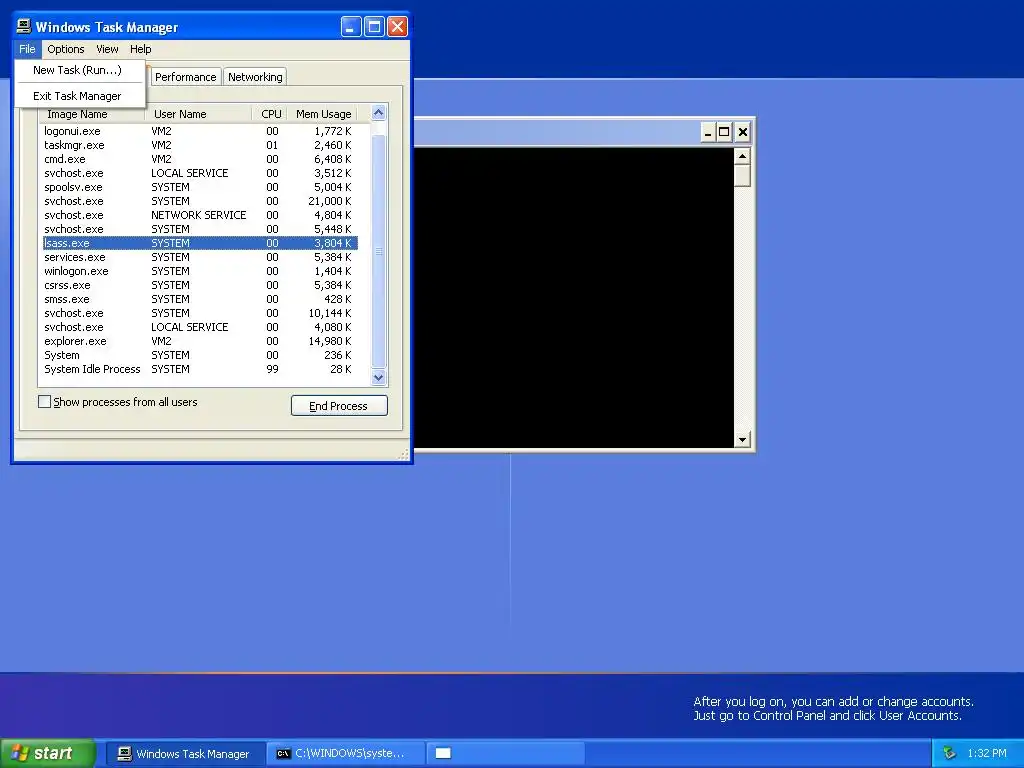Select svchost.exe row using 21,000 K
This screenshot has height=768, width=1024.
pyautogui.click(x=199, y=201)
